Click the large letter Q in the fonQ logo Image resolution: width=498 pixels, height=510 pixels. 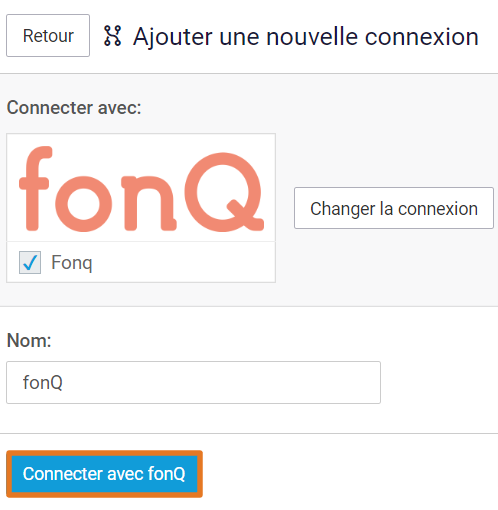[x=224, y=192]
